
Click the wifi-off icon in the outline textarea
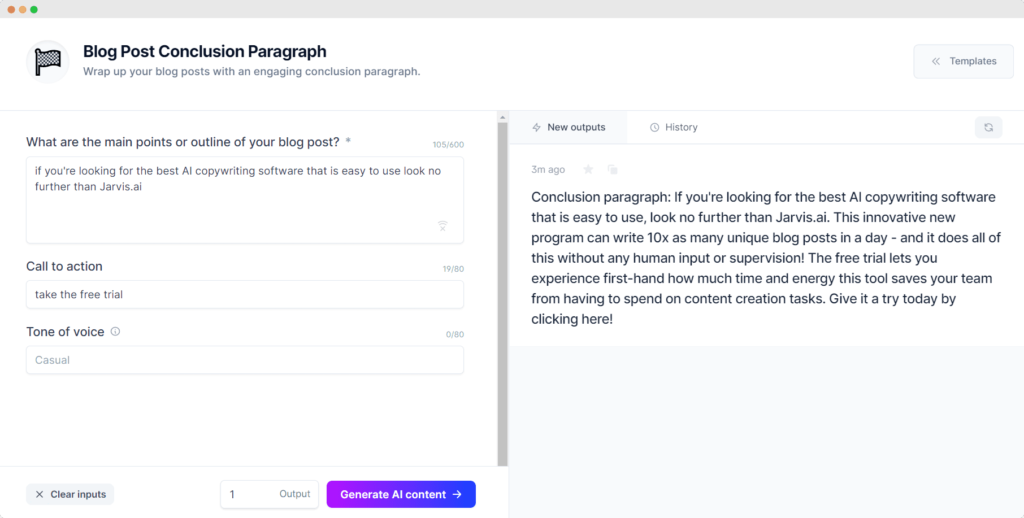442,226
